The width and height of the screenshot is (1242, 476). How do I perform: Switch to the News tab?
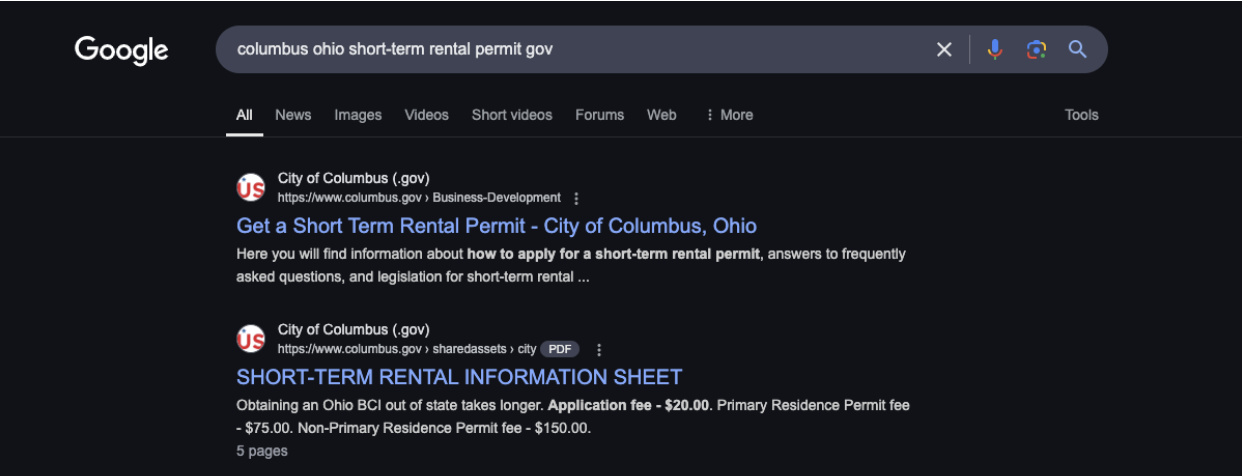click(x=293, y=115)
